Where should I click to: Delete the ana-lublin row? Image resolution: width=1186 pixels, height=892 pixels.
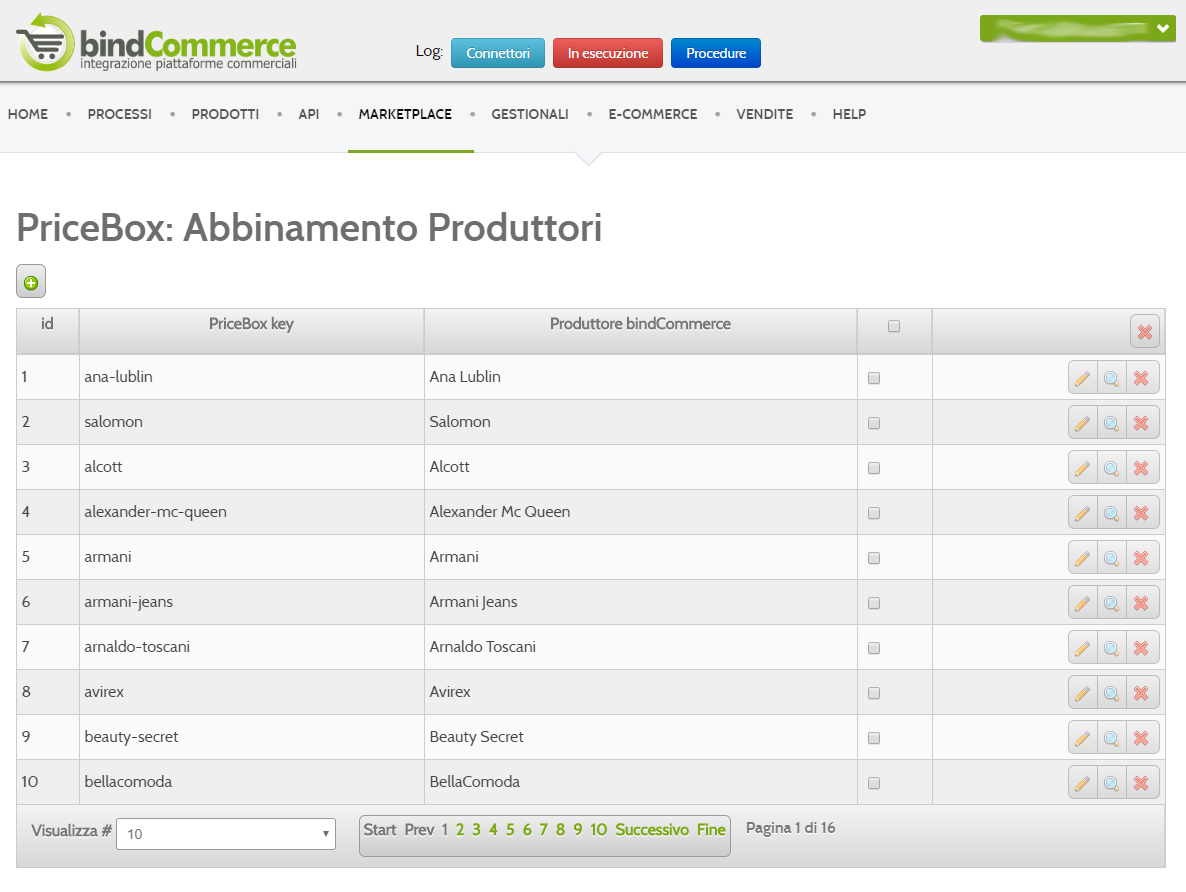point(1141,378)
